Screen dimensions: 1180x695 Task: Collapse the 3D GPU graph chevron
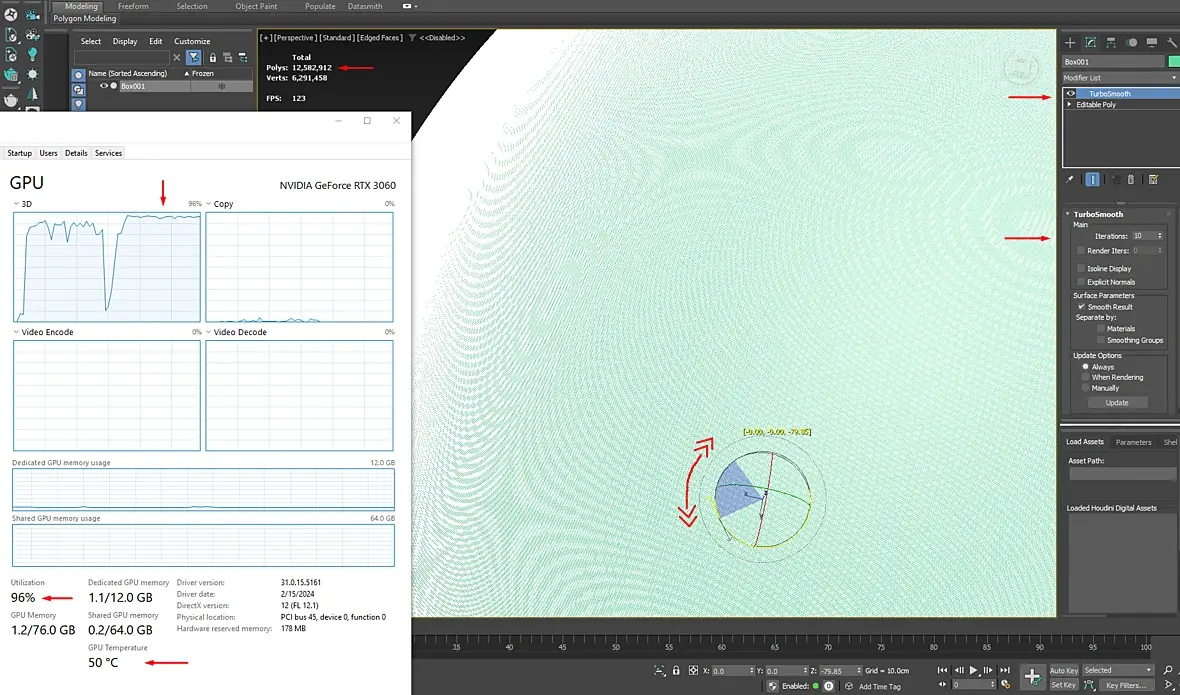coord(17,204)
